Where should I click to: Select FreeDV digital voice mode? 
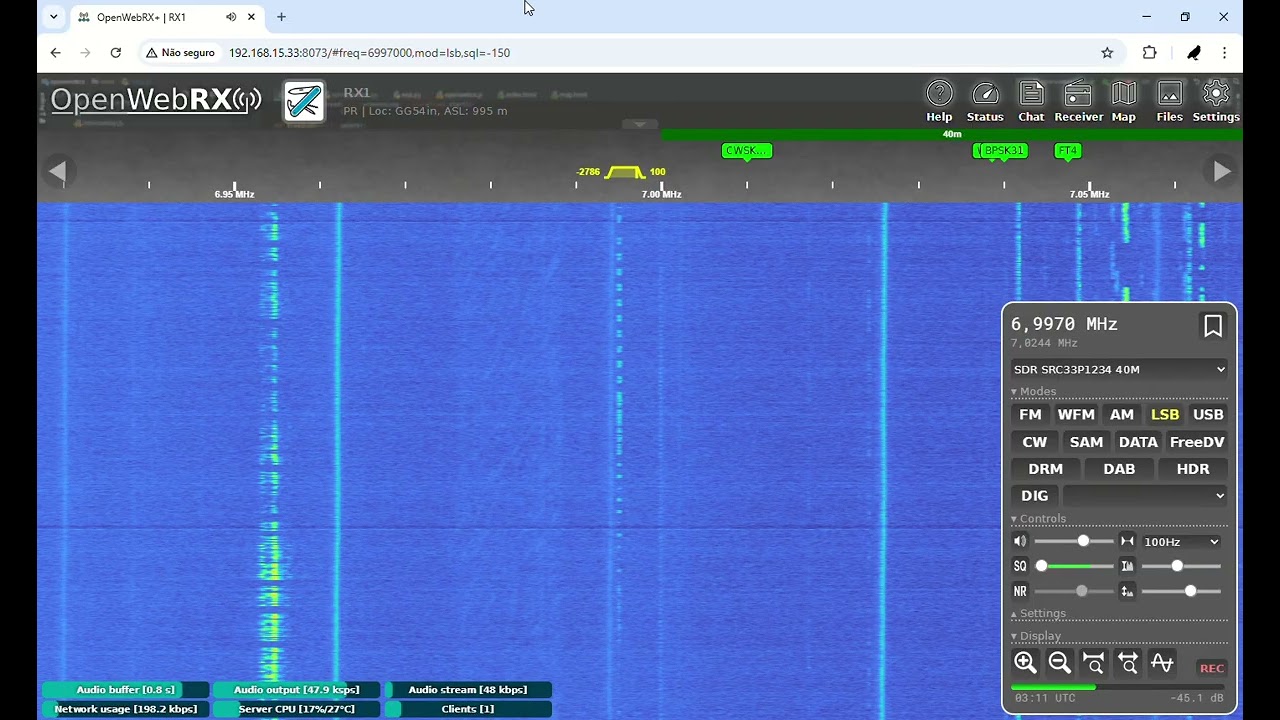pos(1197,442)
